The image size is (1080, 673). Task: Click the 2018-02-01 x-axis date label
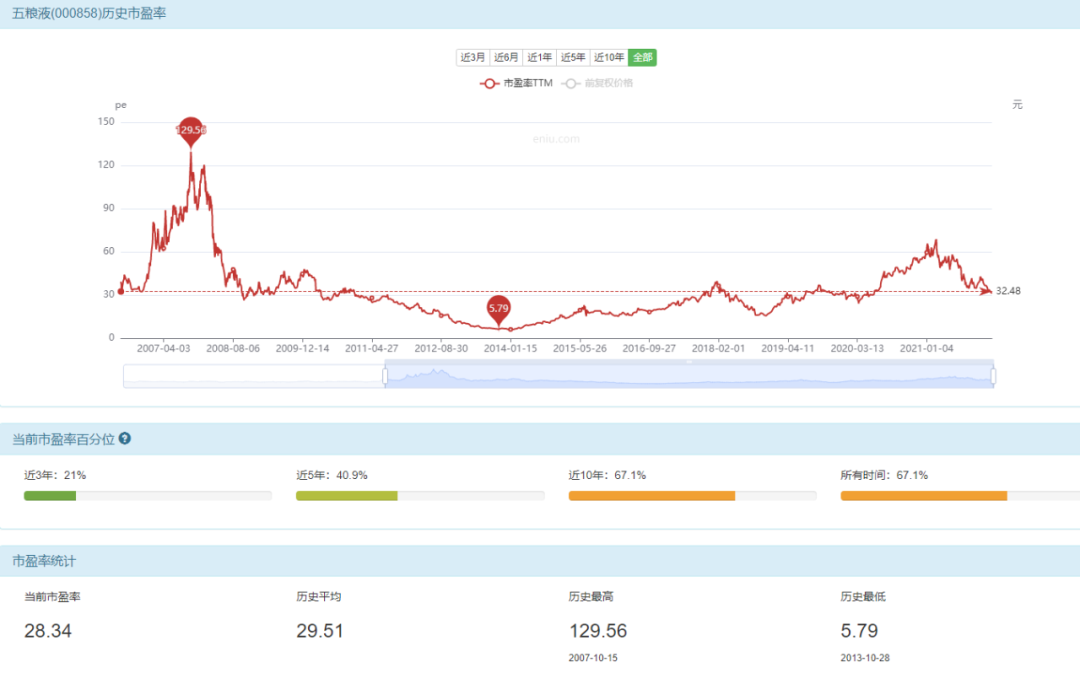[x=718, y=348]
